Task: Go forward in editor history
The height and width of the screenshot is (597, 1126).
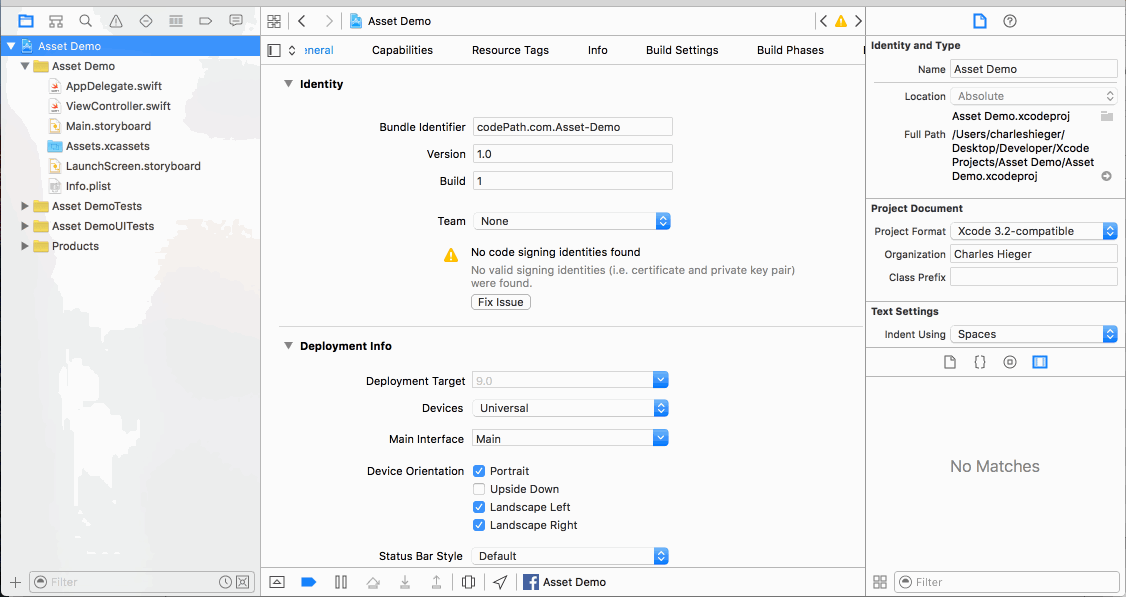Action: point(329,21)
